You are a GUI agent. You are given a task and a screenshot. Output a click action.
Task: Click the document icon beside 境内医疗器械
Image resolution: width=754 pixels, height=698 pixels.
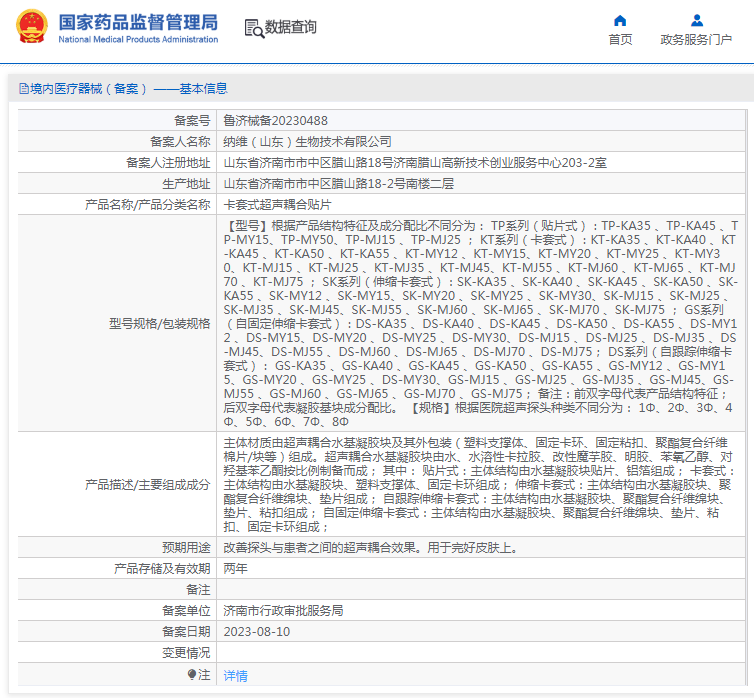[23, 88]
